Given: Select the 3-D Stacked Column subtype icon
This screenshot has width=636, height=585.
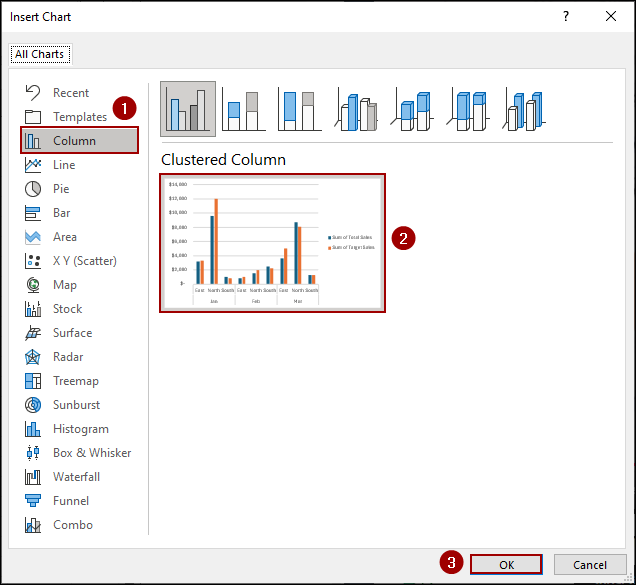Looking at the screenshot, I should point(412,109).
